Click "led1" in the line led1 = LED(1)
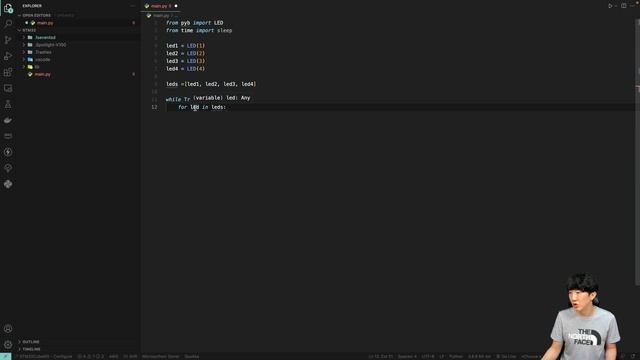This screenshot has height=360, width=640. point(172,46)
